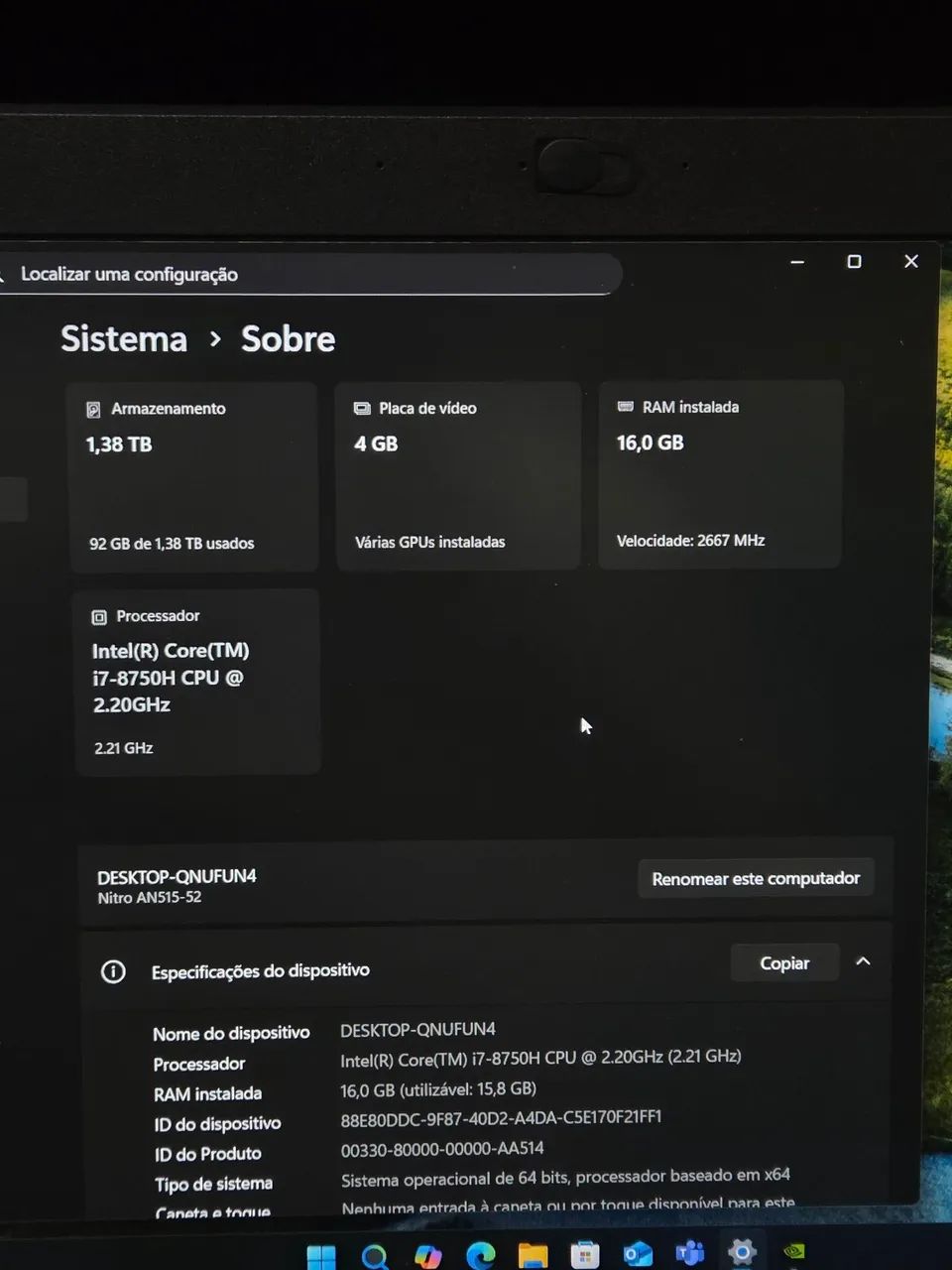Collapse the Especificações do dispositivo section

(863, 961)
